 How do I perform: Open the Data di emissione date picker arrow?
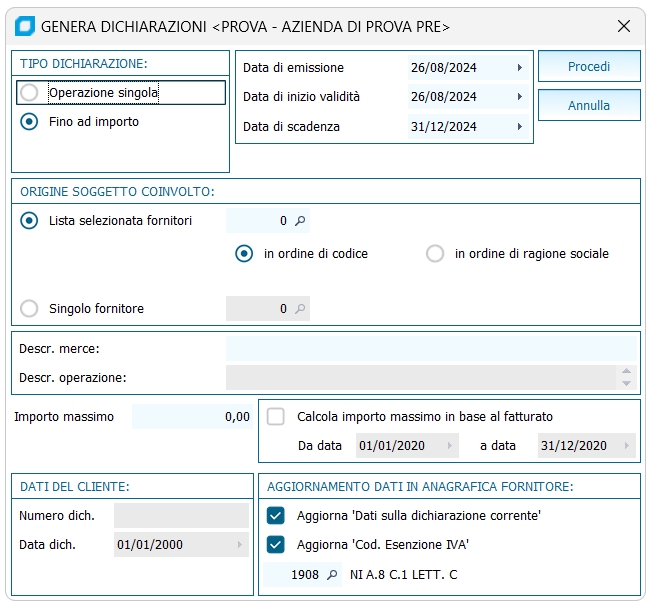coord(520,68)
